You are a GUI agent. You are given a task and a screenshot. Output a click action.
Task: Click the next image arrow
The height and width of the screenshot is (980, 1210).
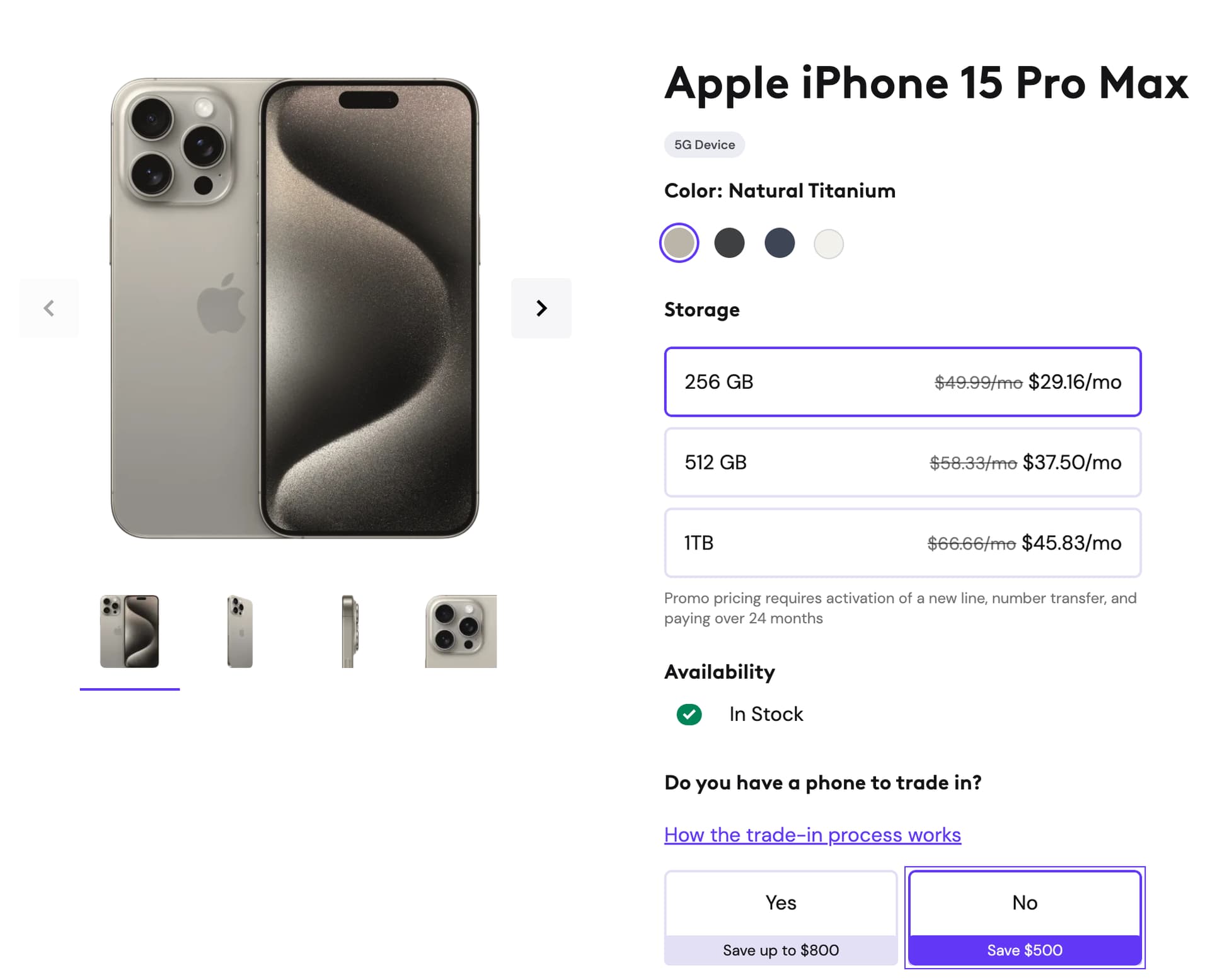[541, 308]
